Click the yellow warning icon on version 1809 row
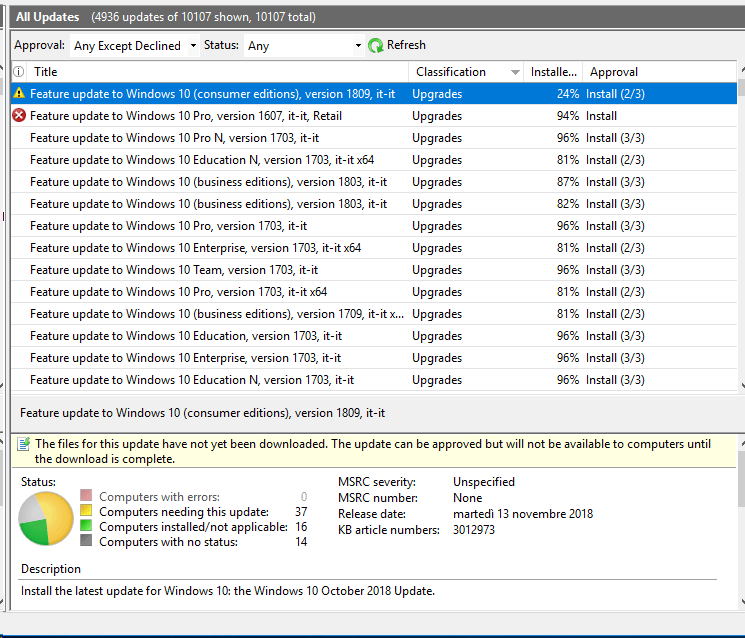Image resolution: width=745 pixels, height=638 pixels. [19, 93]
